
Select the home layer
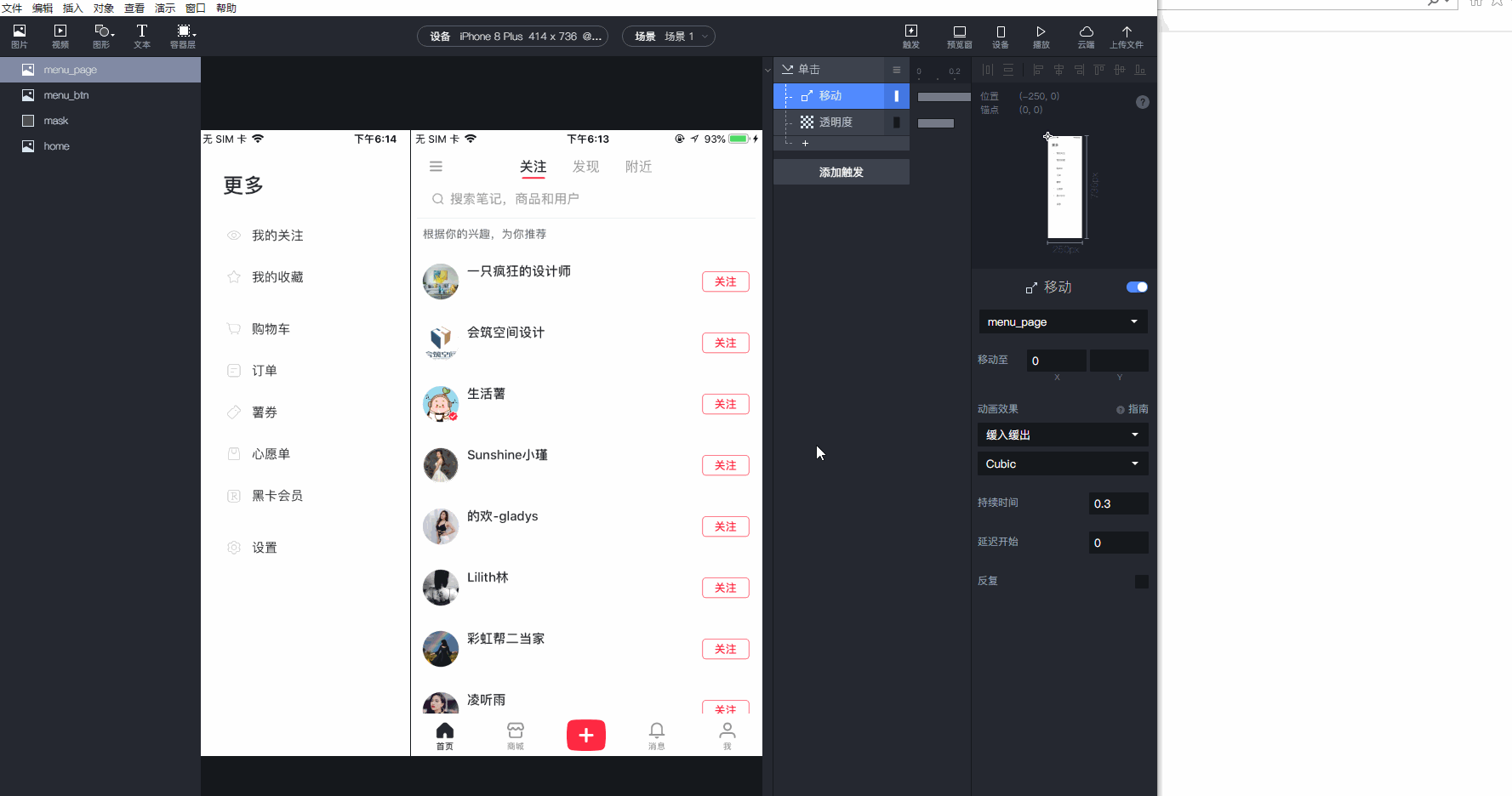pyautogui.click(x=100, y=146)
